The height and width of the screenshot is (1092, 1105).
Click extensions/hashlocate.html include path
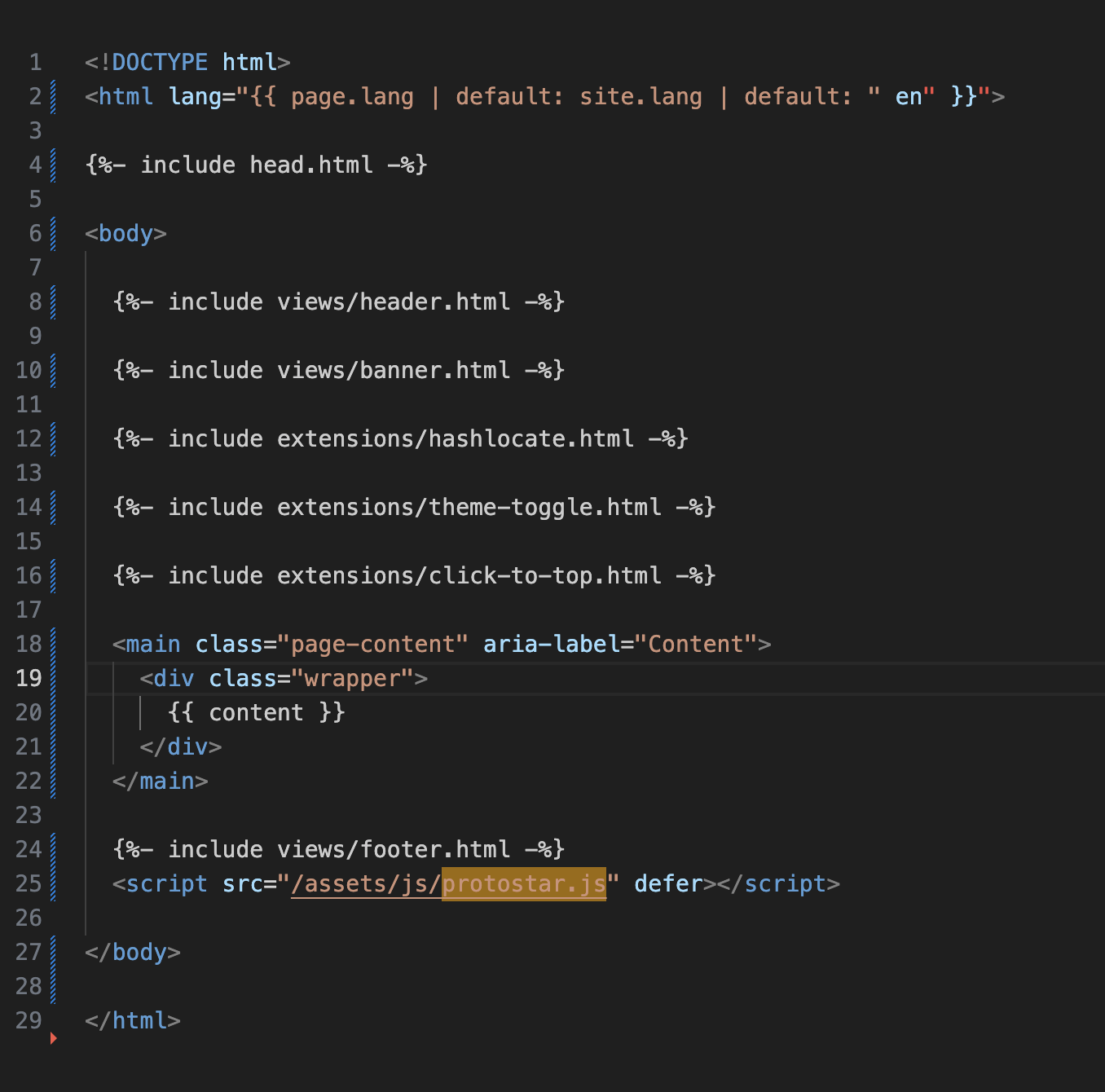[x=455, y=439]
